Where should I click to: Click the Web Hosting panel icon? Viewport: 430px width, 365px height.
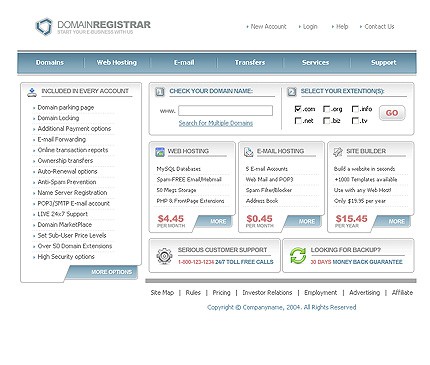(160, 152)
